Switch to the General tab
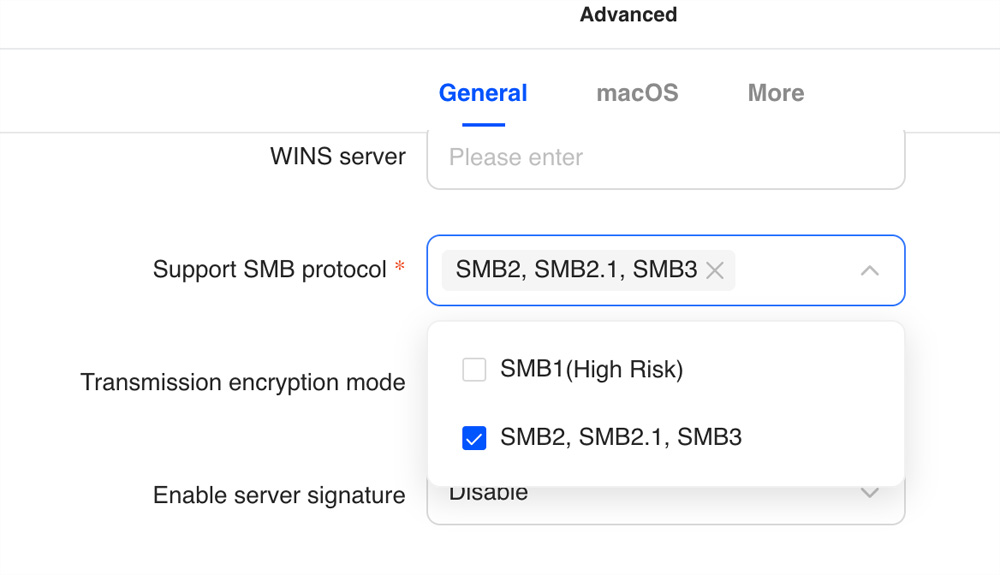Viewport: 1000px width, 575px height. [x=483, y=93]
